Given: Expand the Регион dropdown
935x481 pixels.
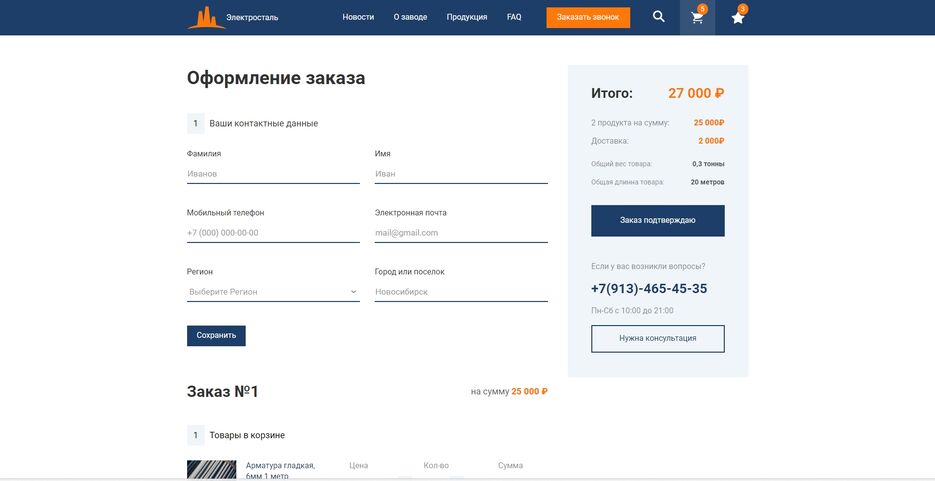Looking at the screenshot, I should point(273,292).
